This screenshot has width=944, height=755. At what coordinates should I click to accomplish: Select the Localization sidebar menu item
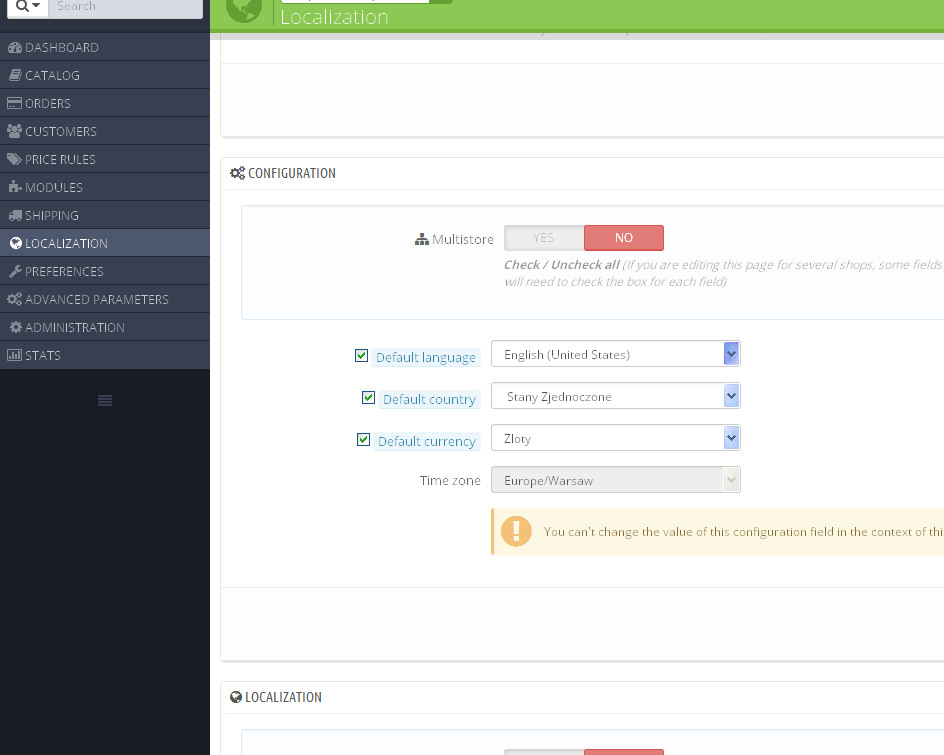105,243
